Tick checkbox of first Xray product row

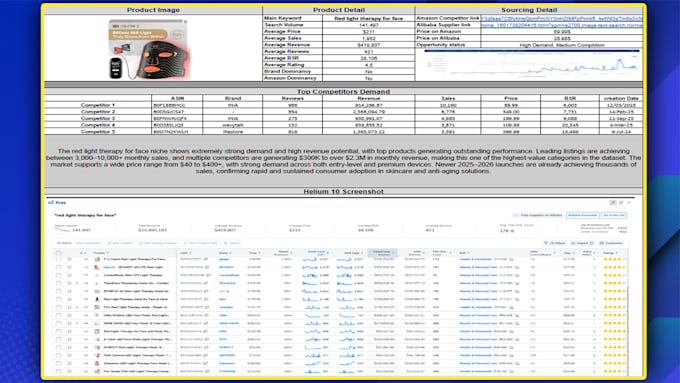click(59, 259)
